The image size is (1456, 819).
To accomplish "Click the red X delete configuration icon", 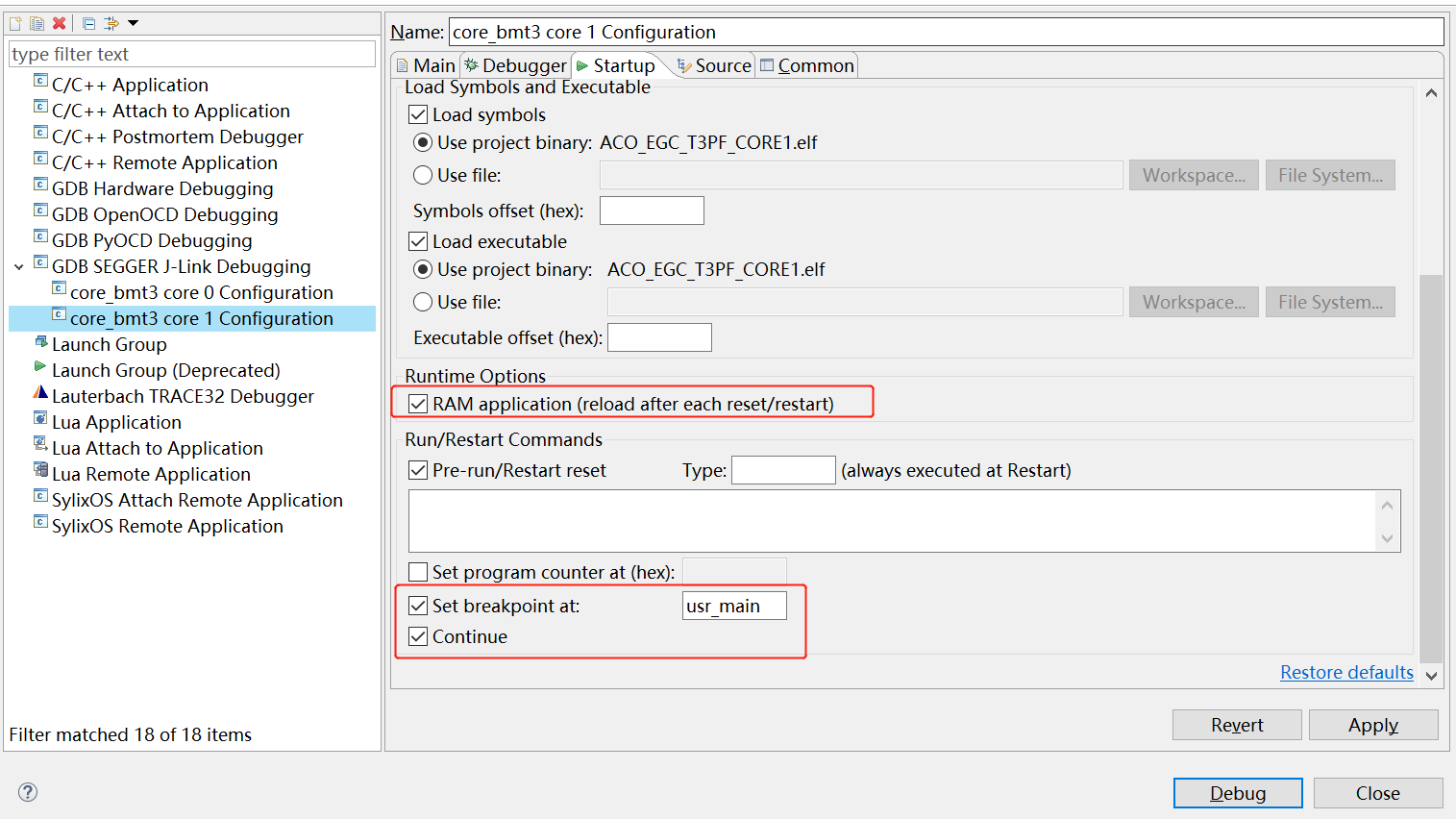I will coord(59,23).
